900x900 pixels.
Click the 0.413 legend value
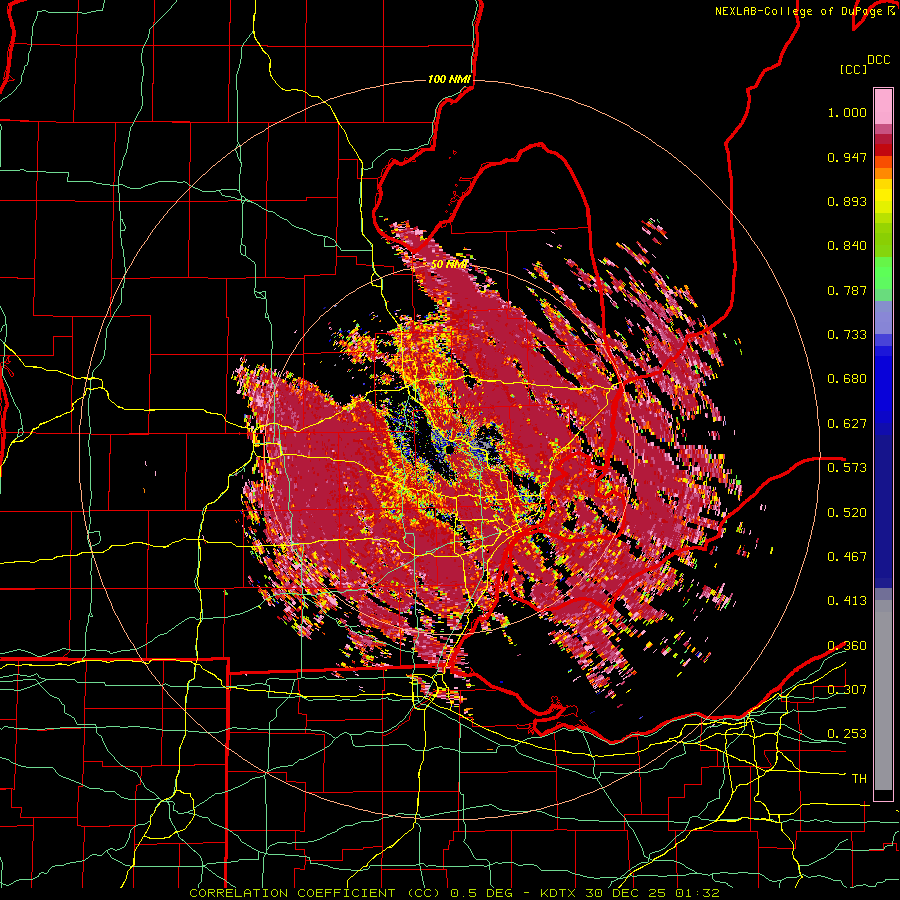coord(847,601)
